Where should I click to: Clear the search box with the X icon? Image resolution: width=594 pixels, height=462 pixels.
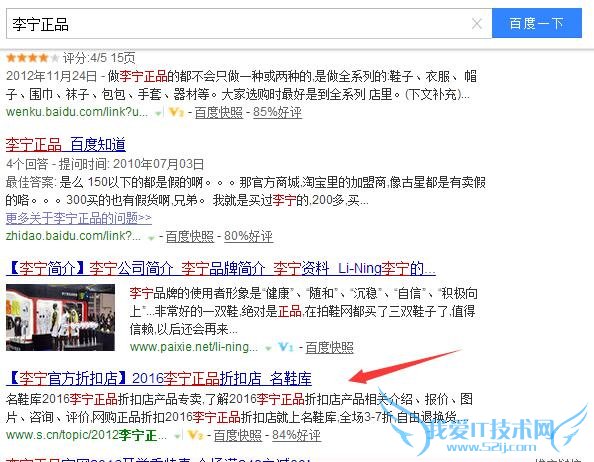(x=477, y=24)
